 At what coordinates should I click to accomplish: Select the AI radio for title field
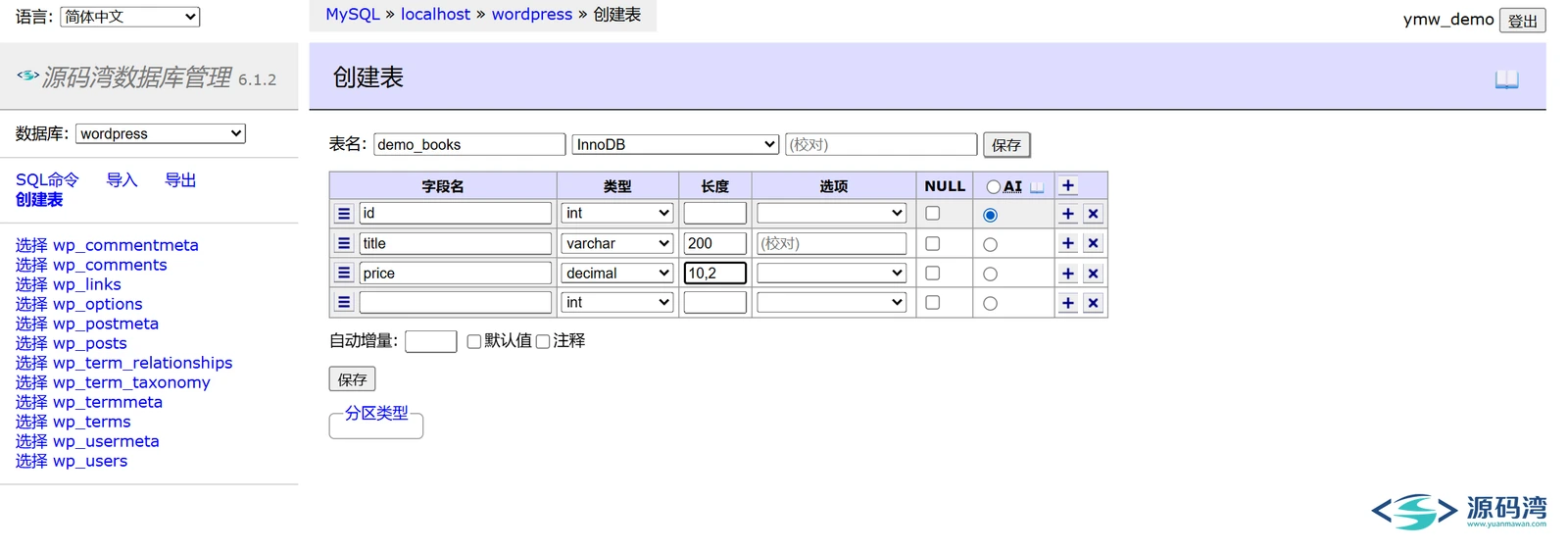coord(990,244)
